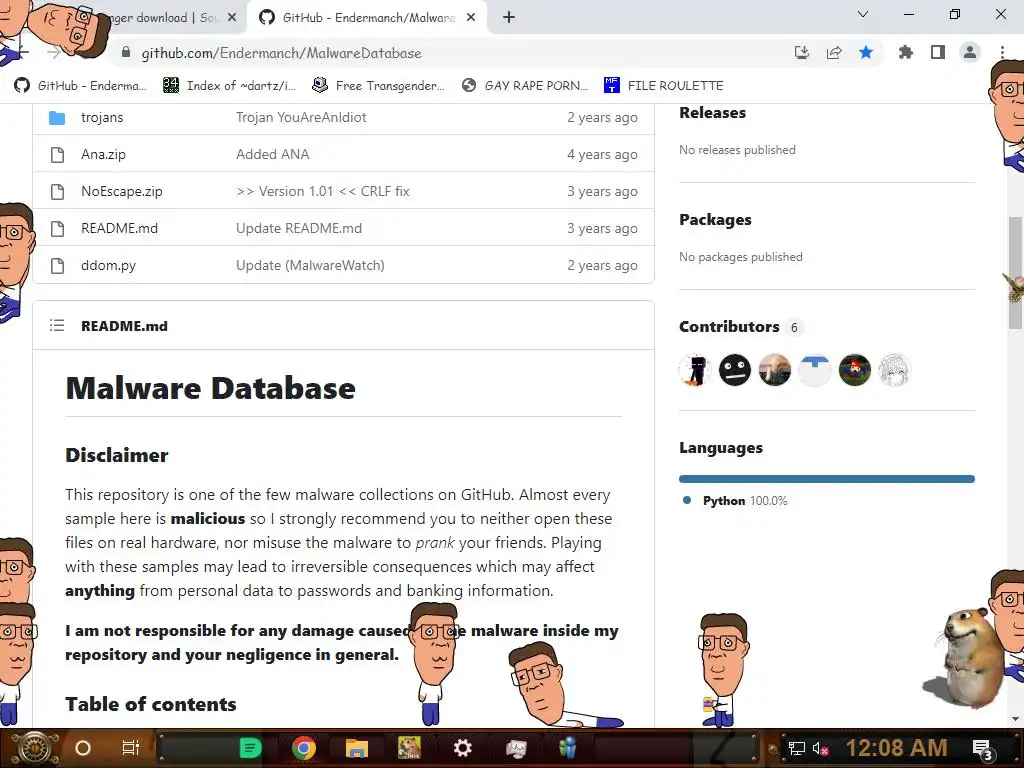View site information via the lock icon
Viewport: 1024px width, 768px height.
pos(126,53)
